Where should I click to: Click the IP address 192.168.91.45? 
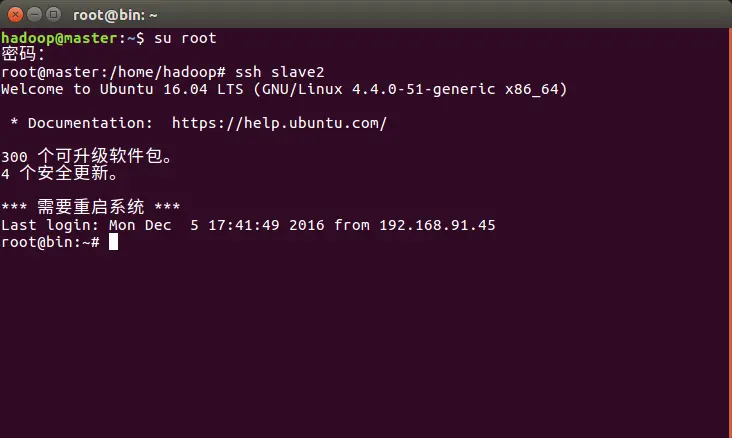click(x=437, y=225)
